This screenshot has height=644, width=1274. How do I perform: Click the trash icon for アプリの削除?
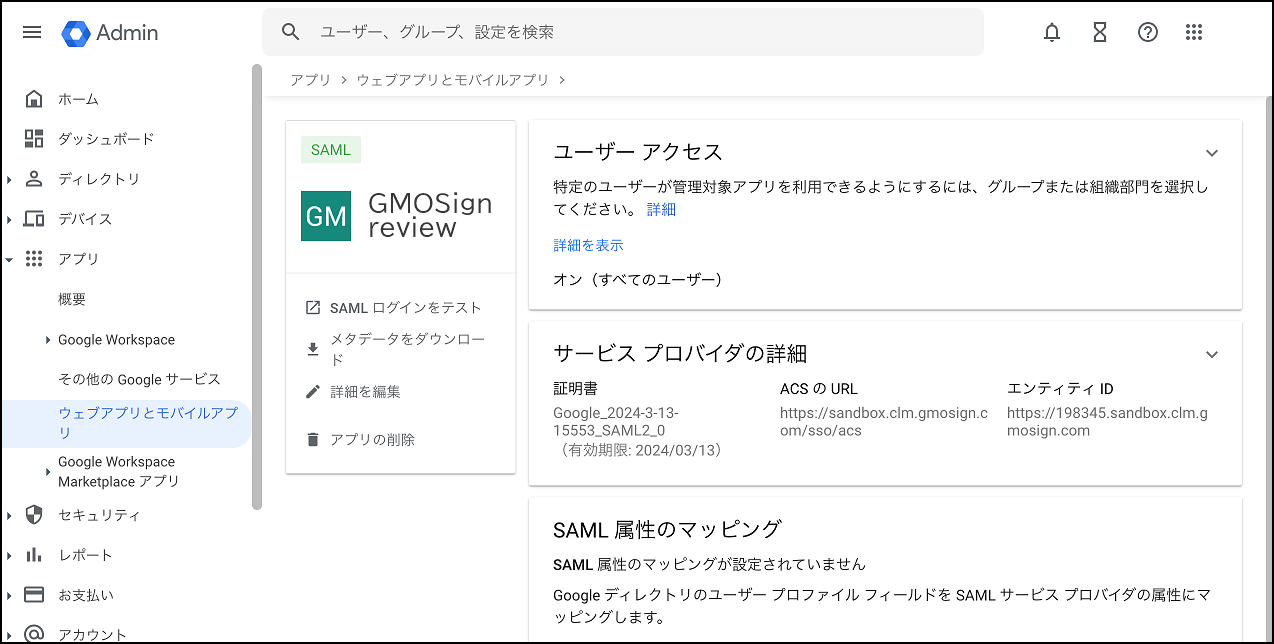coord(313,439)
